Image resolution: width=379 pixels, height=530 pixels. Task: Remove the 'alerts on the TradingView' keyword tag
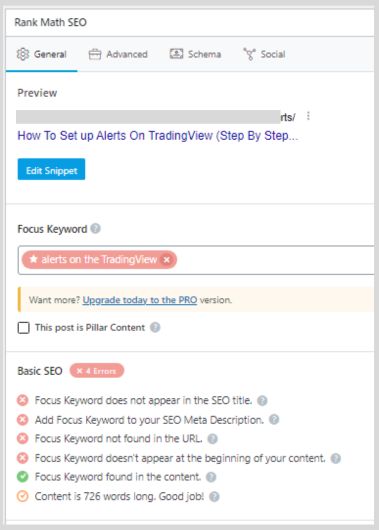(x=167, y=260)
